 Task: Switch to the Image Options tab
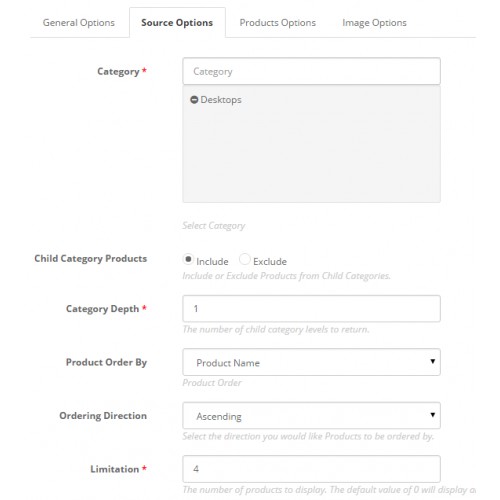point(374,23)
